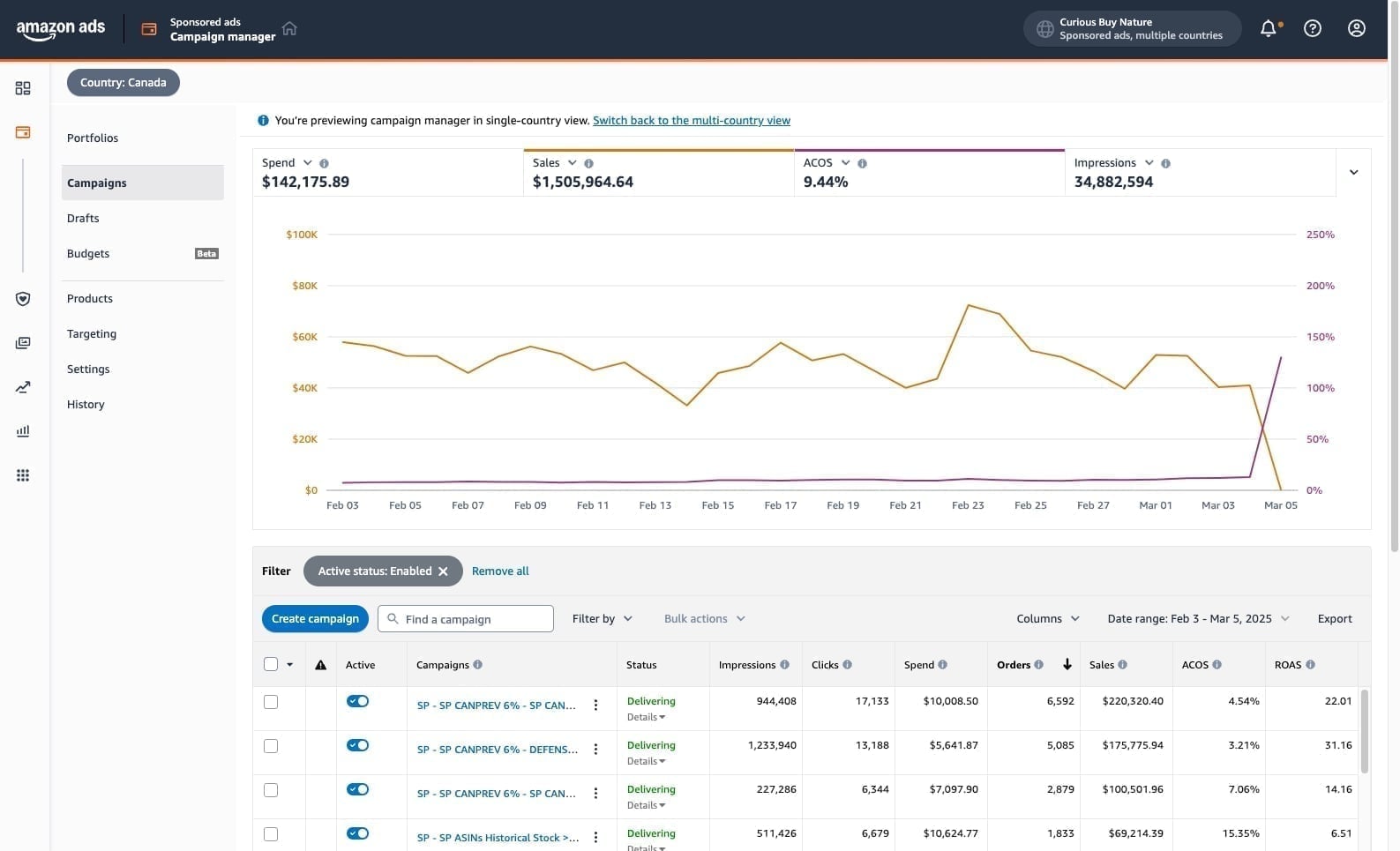Click the alert triangle column header
Image resolution: width=1400 pixels, height=851 pixels.
(321, 665)
